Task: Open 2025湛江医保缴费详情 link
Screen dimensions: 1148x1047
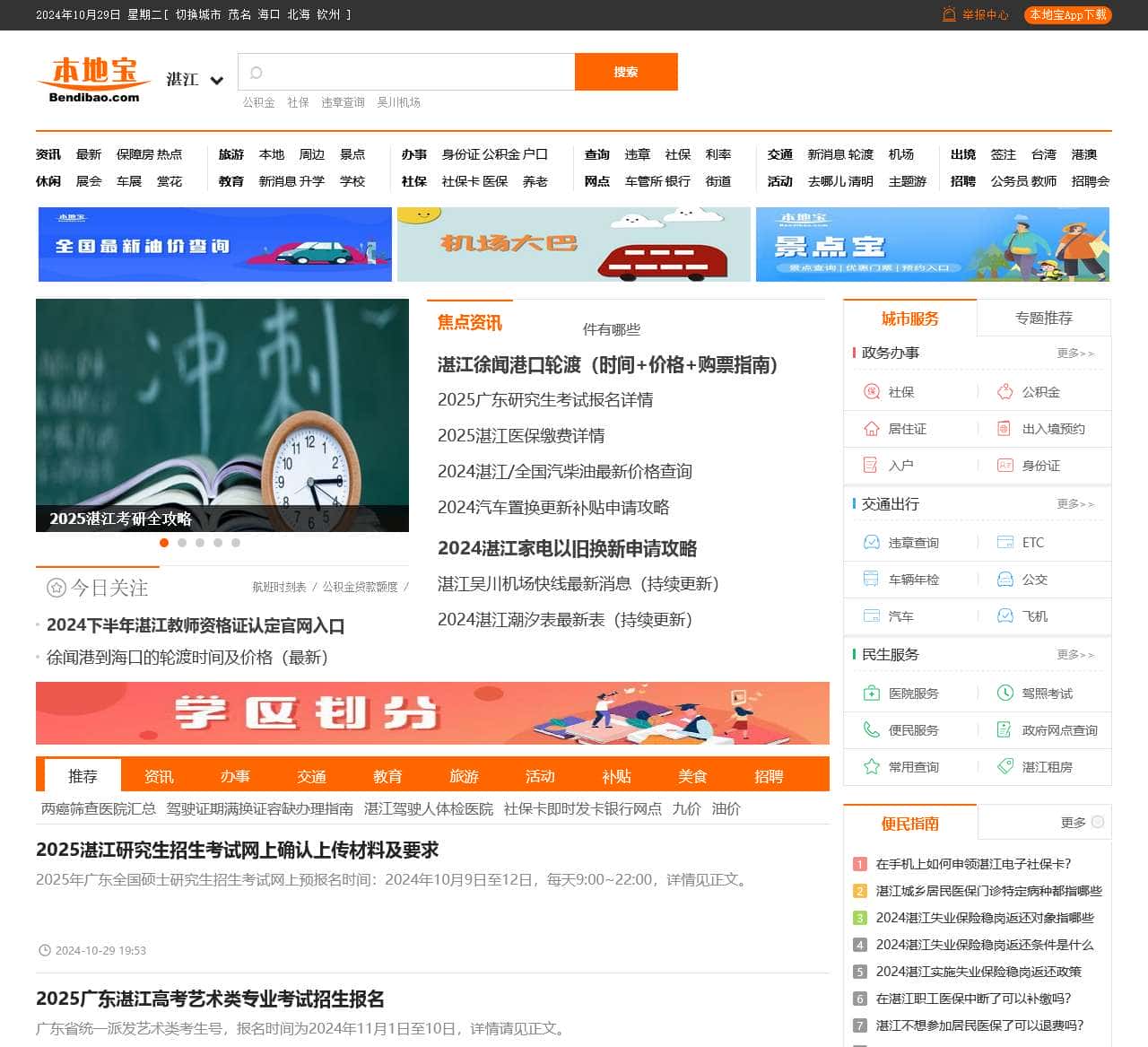Action: (521, 435)
